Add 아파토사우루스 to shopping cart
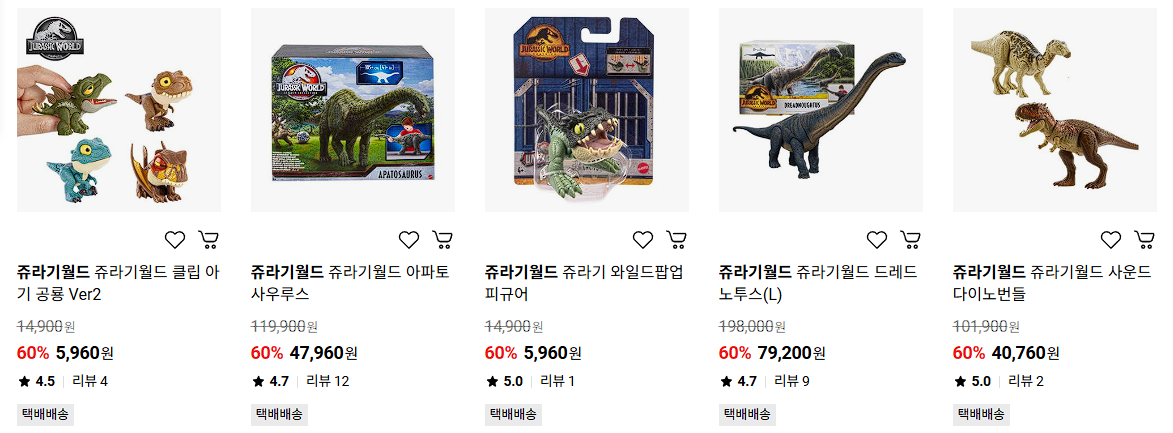 click(x=443, y=239)
